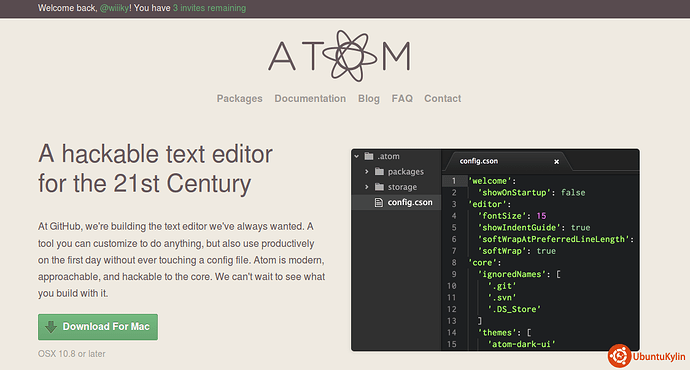Viewport: 690px width, 370px height.
Task: Click the 'themes' key in code
Action: (499, 333)
